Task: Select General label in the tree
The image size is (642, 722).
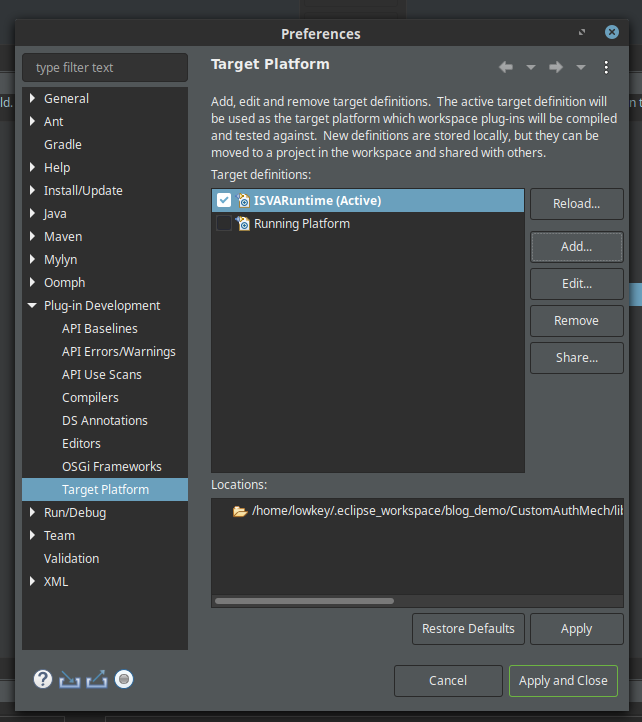Action: [66, 99]
